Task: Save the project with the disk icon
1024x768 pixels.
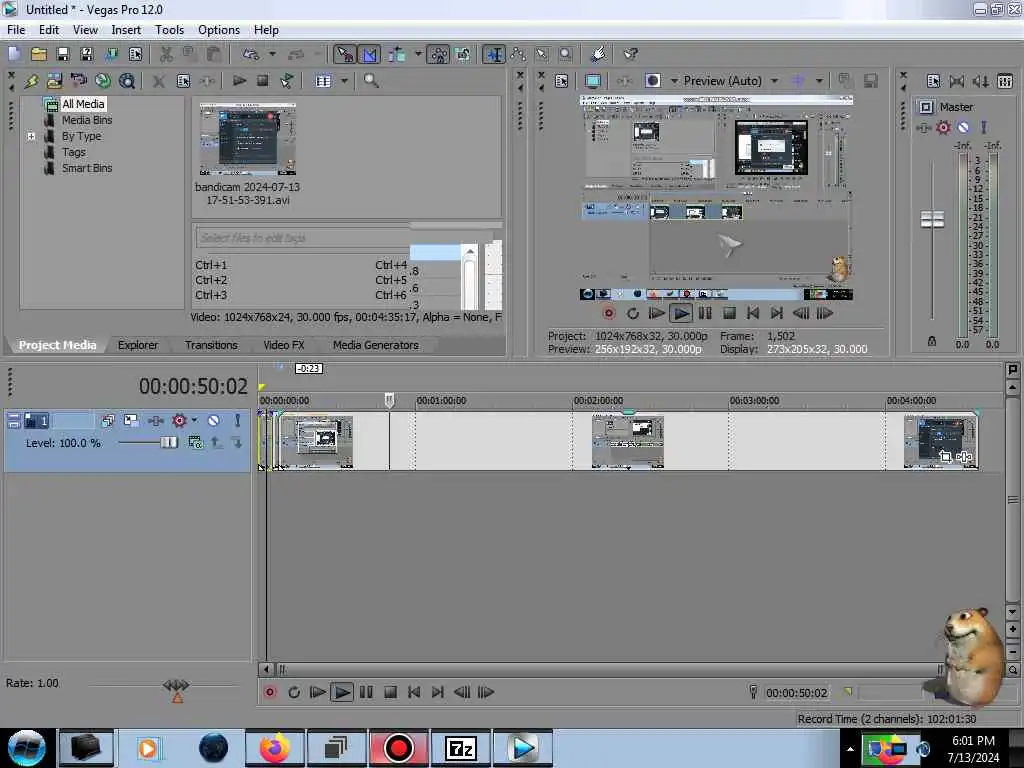Action: [x=63, y=54]
